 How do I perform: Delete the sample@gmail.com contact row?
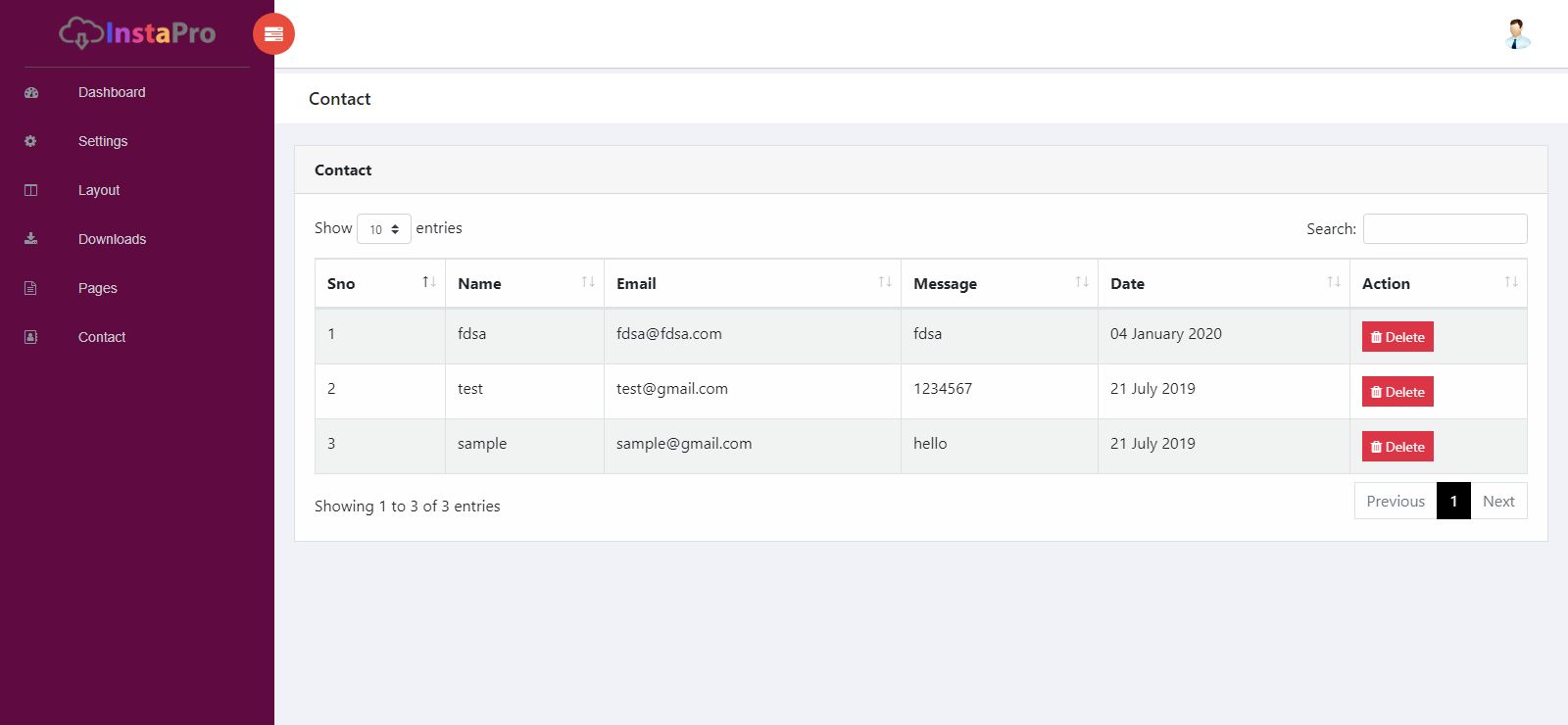pyautogui.click(x=1397, y=447)
